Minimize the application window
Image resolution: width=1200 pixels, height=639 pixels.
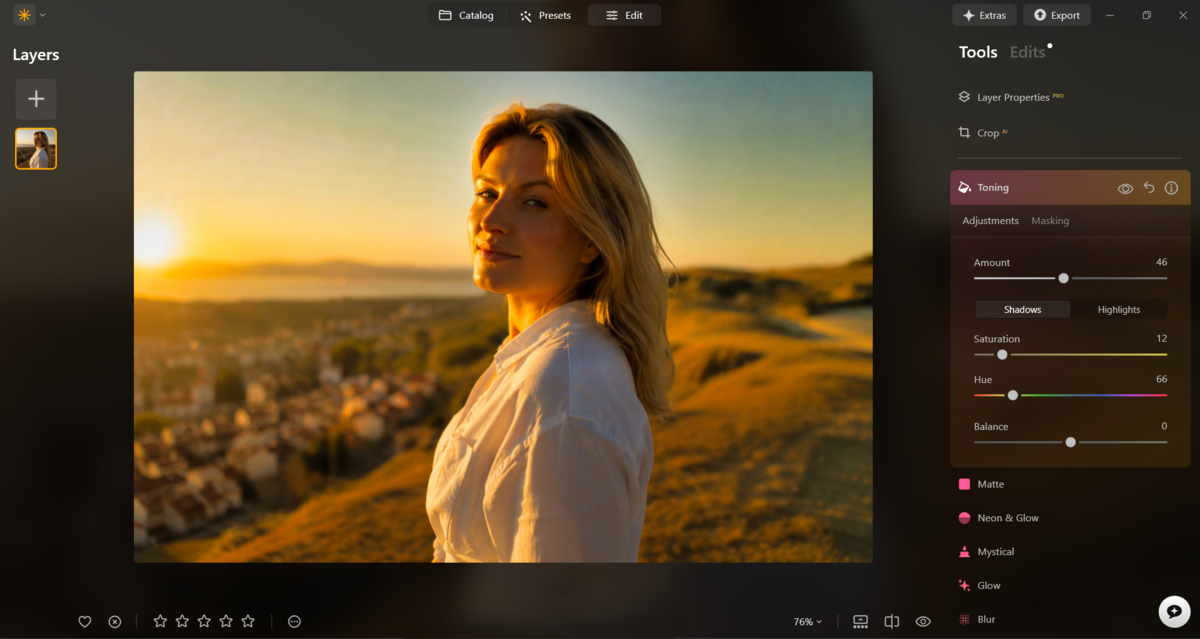pyautogui.click(x=1111, y=15)
